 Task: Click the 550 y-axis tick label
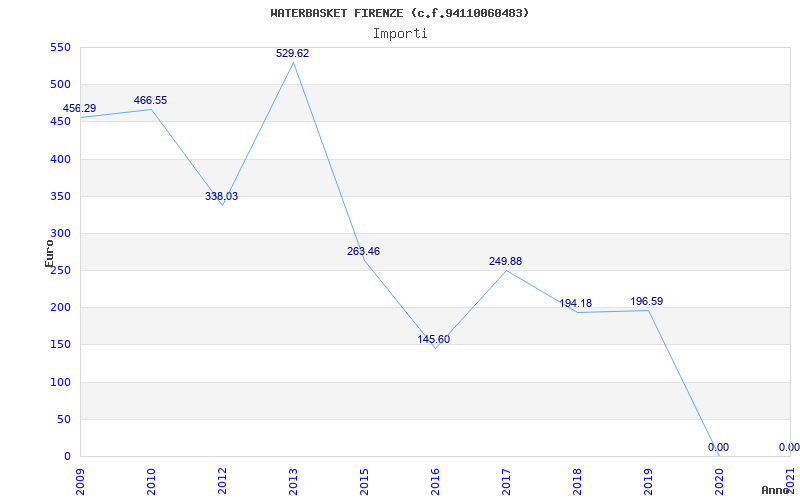pos(60,47)
